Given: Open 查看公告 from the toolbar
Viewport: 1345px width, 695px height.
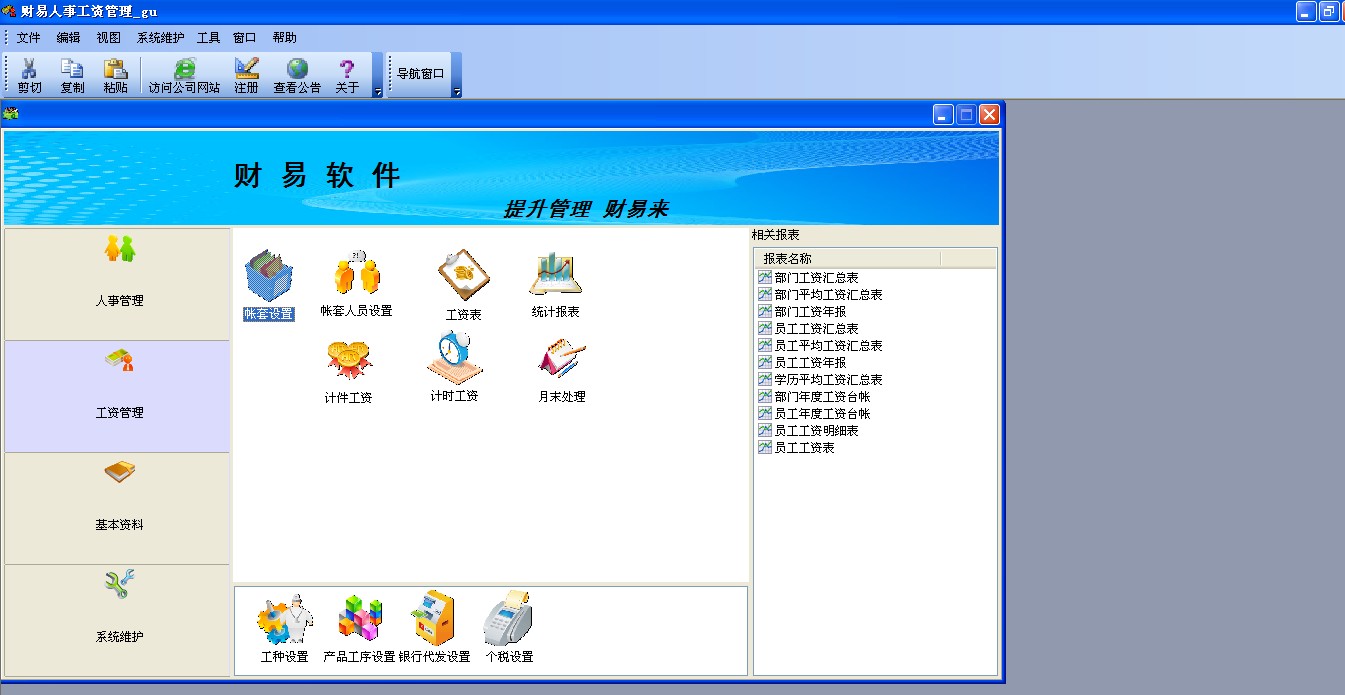Looking at the screenshot, I should [x=297, y=75].
